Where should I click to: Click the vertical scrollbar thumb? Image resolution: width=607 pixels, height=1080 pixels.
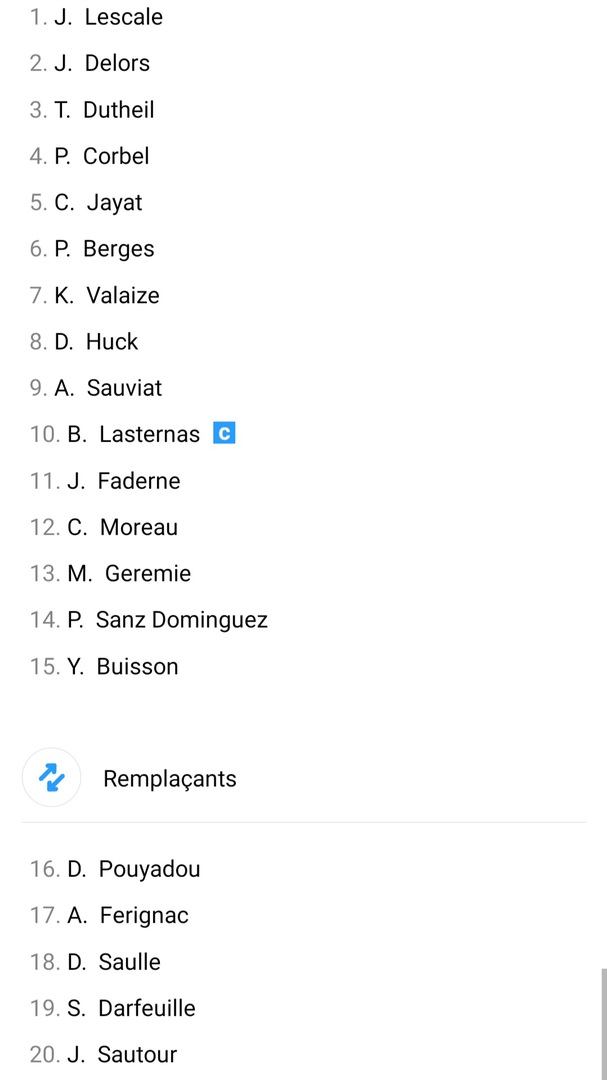coord(603,1022)
